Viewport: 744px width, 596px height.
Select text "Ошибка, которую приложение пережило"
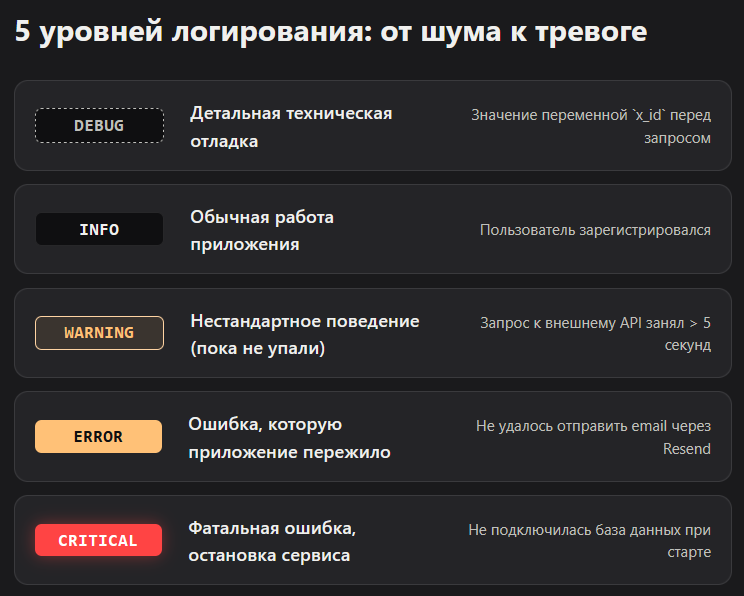(x=289, y=438)
